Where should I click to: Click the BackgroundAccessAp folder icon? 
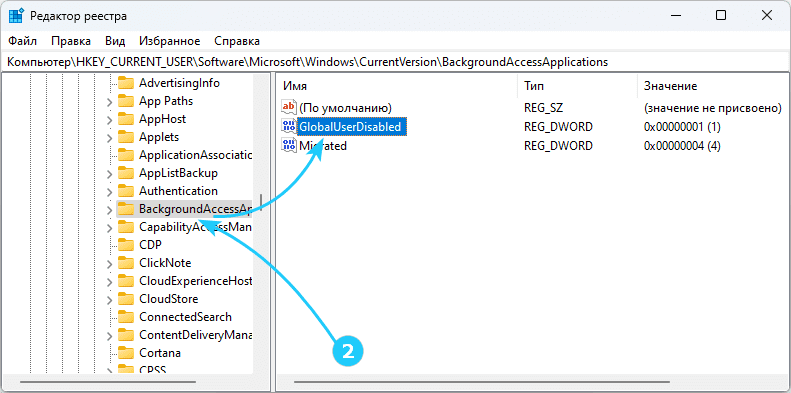[126, 209]
